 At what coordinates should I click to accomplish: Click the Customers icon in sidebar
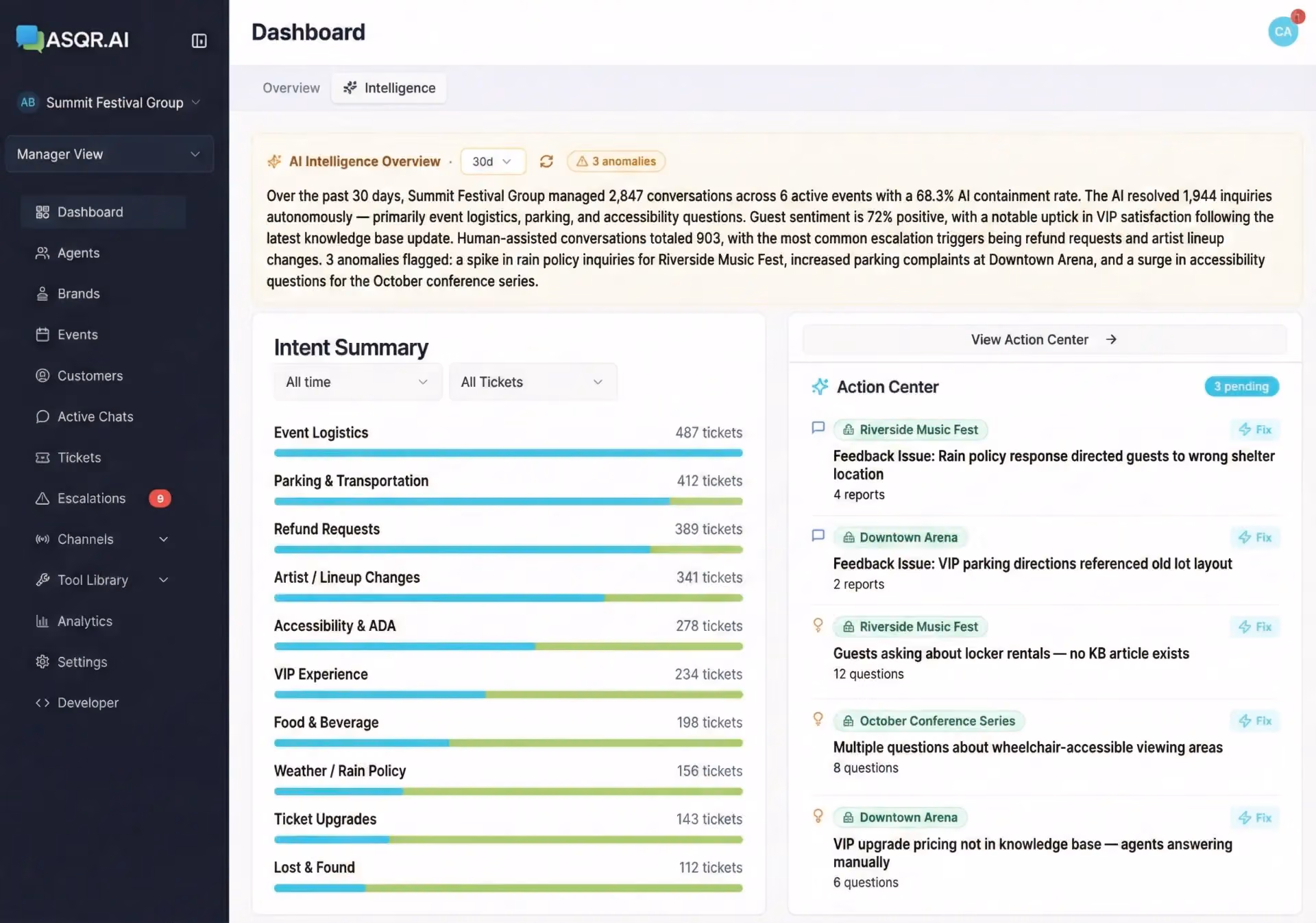click(42, 376)
